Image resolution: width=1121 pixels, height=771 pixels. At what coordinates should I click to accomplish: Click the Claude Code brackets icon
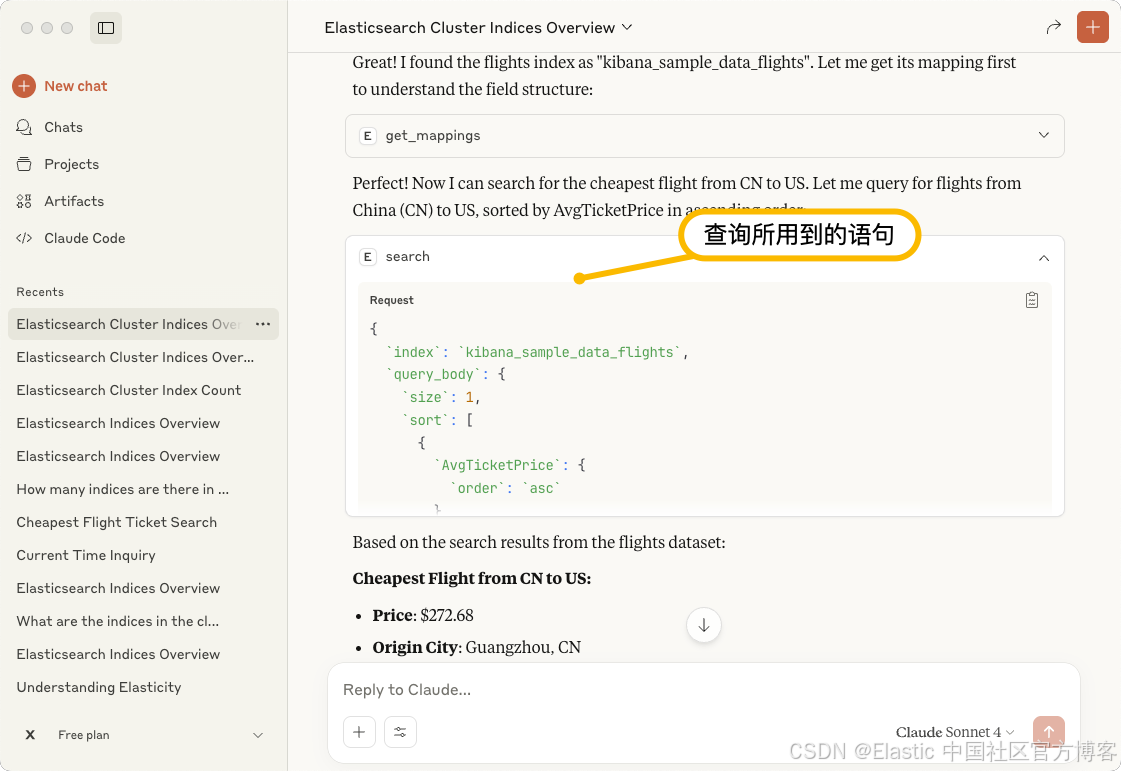[x=24, y=238]
